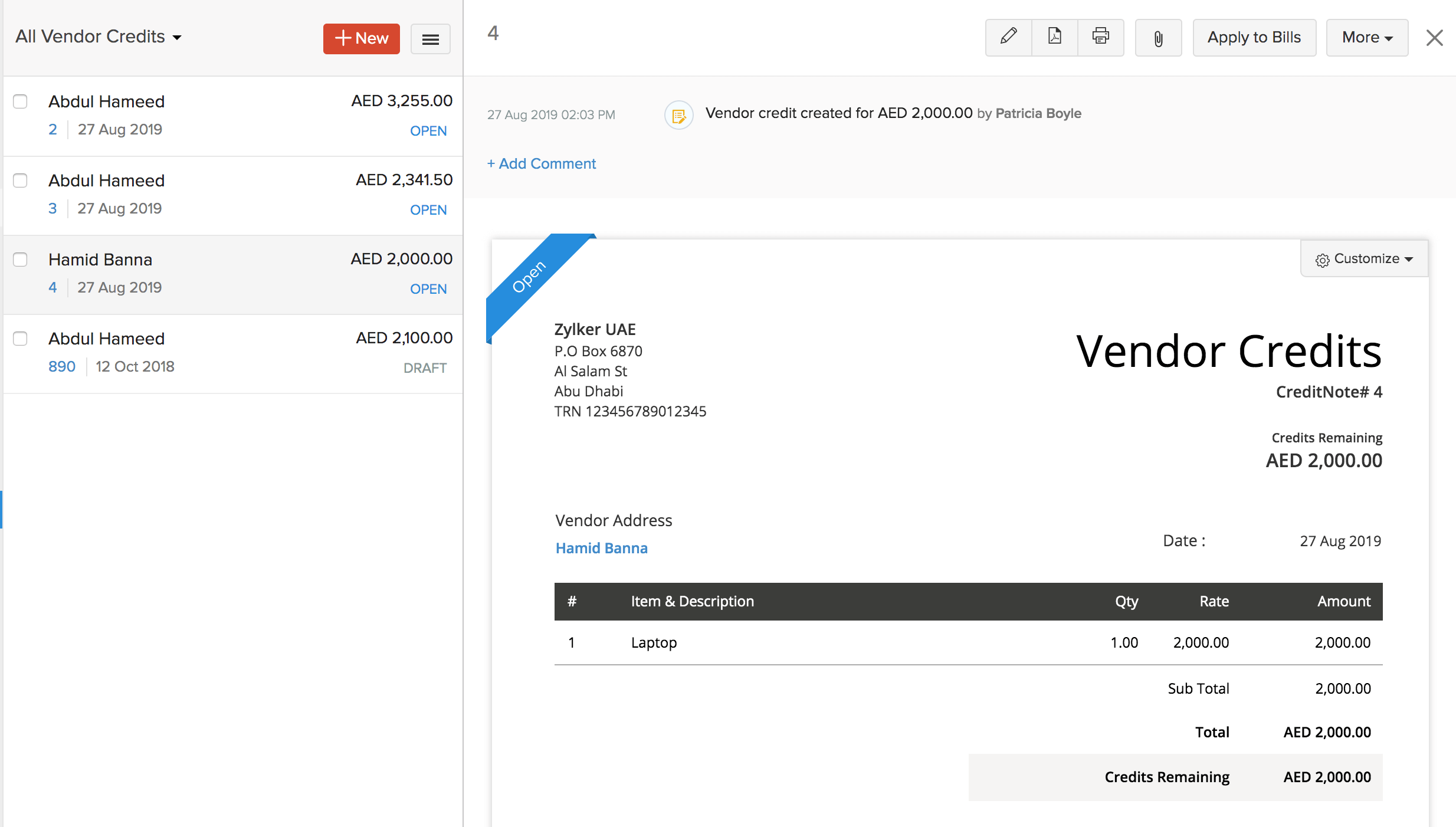Open the Hamid Banna vendor link
Image resolution: width=1456 pixels, height=827 pixels.
pos(601,548)
